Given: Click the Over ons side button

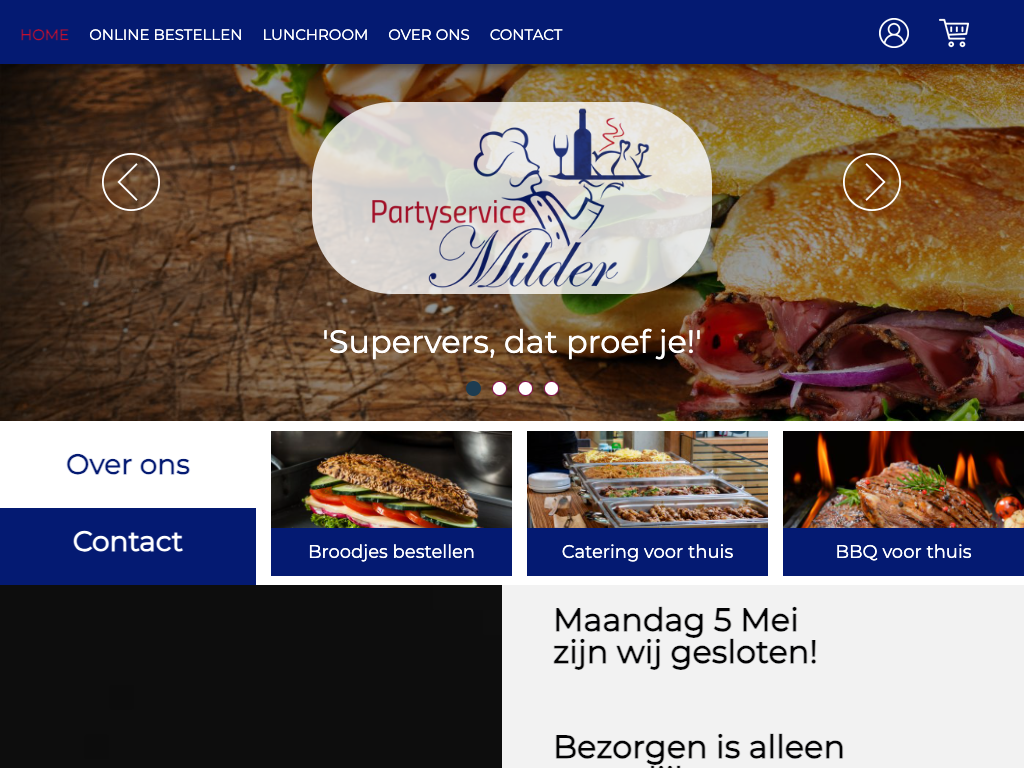Looking at the screenshot, I should pyautogui.click(x=128, y=464).
